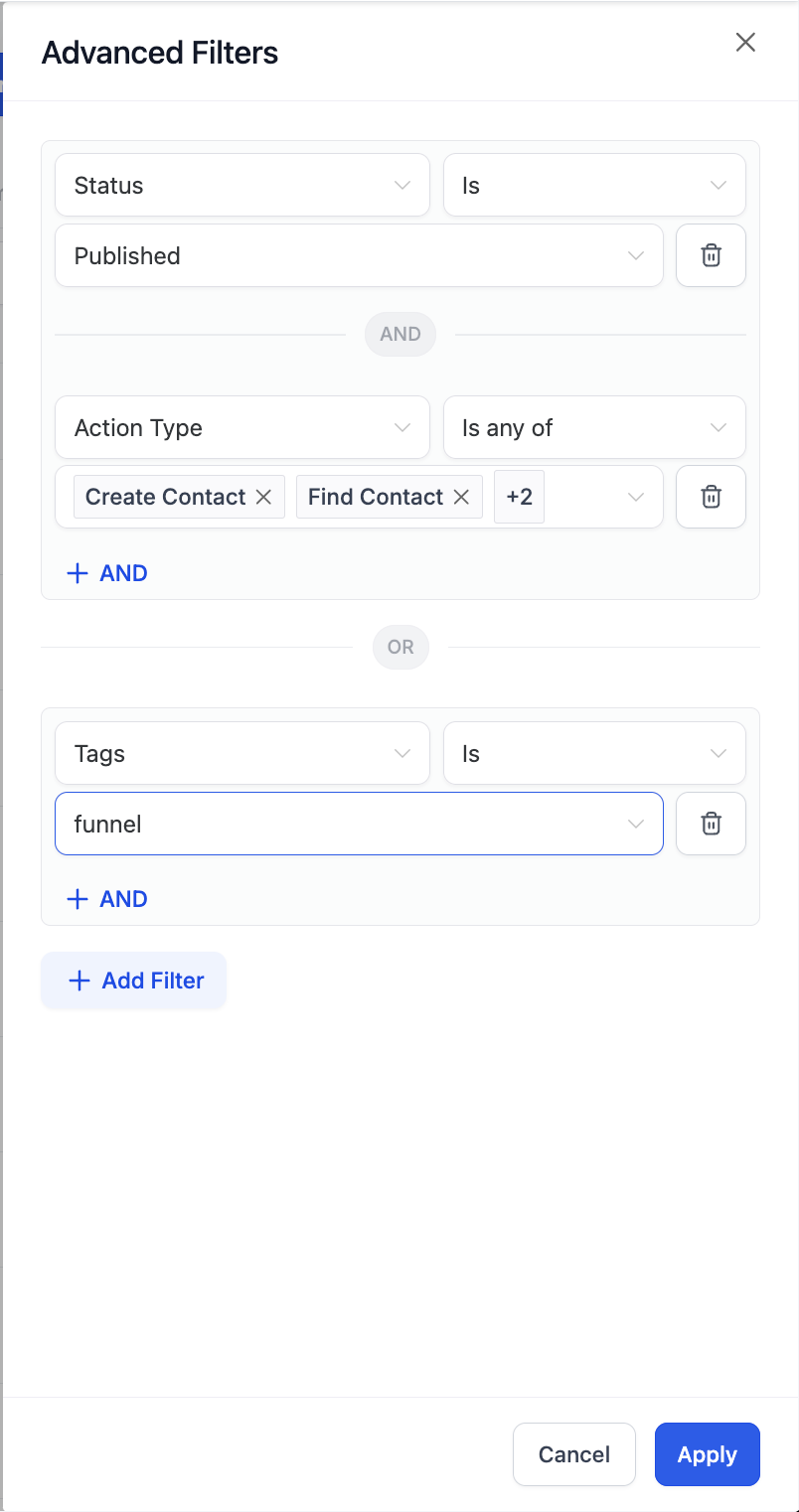Remove the Find Contact tag chip
The height and width of the screenshot is (1512, 799).
[x=461, y=497]
